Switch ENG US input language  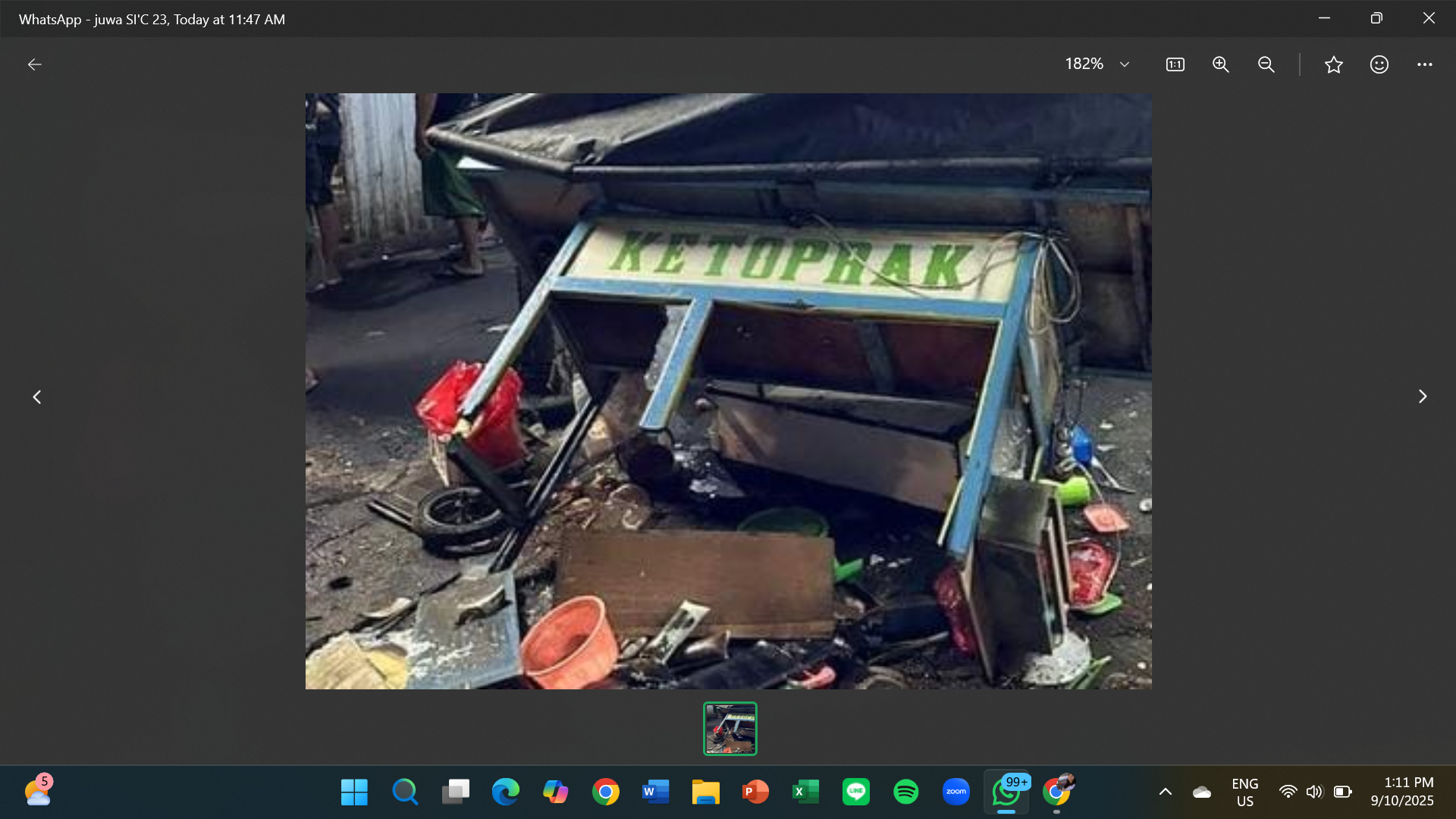pos(1244,792)
